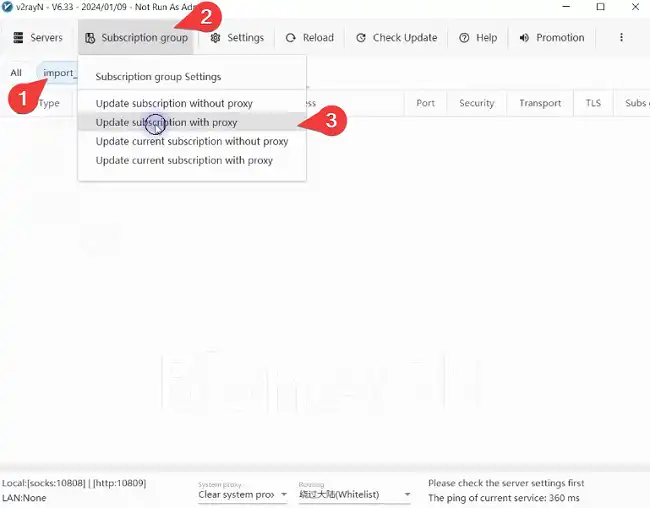Click the Routing dropdown arrow
Screen dimensions: 650x508
click(x=407, y=495)
